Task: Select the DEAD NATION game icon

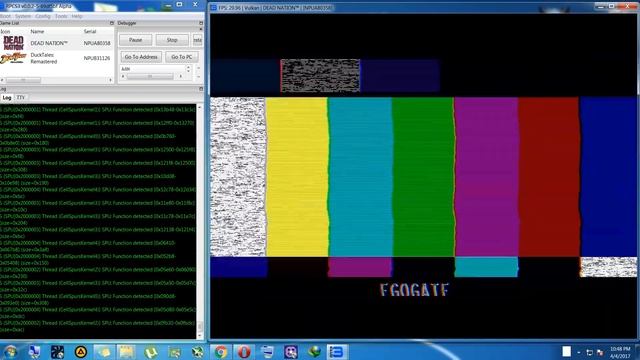Action: (13, 43)
